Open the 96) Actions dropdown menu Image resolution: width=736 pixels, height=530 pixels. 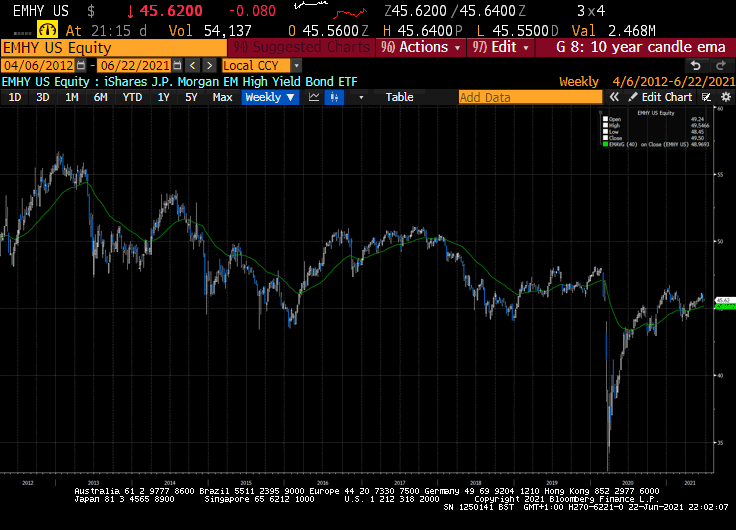click(x=421, y=47)
